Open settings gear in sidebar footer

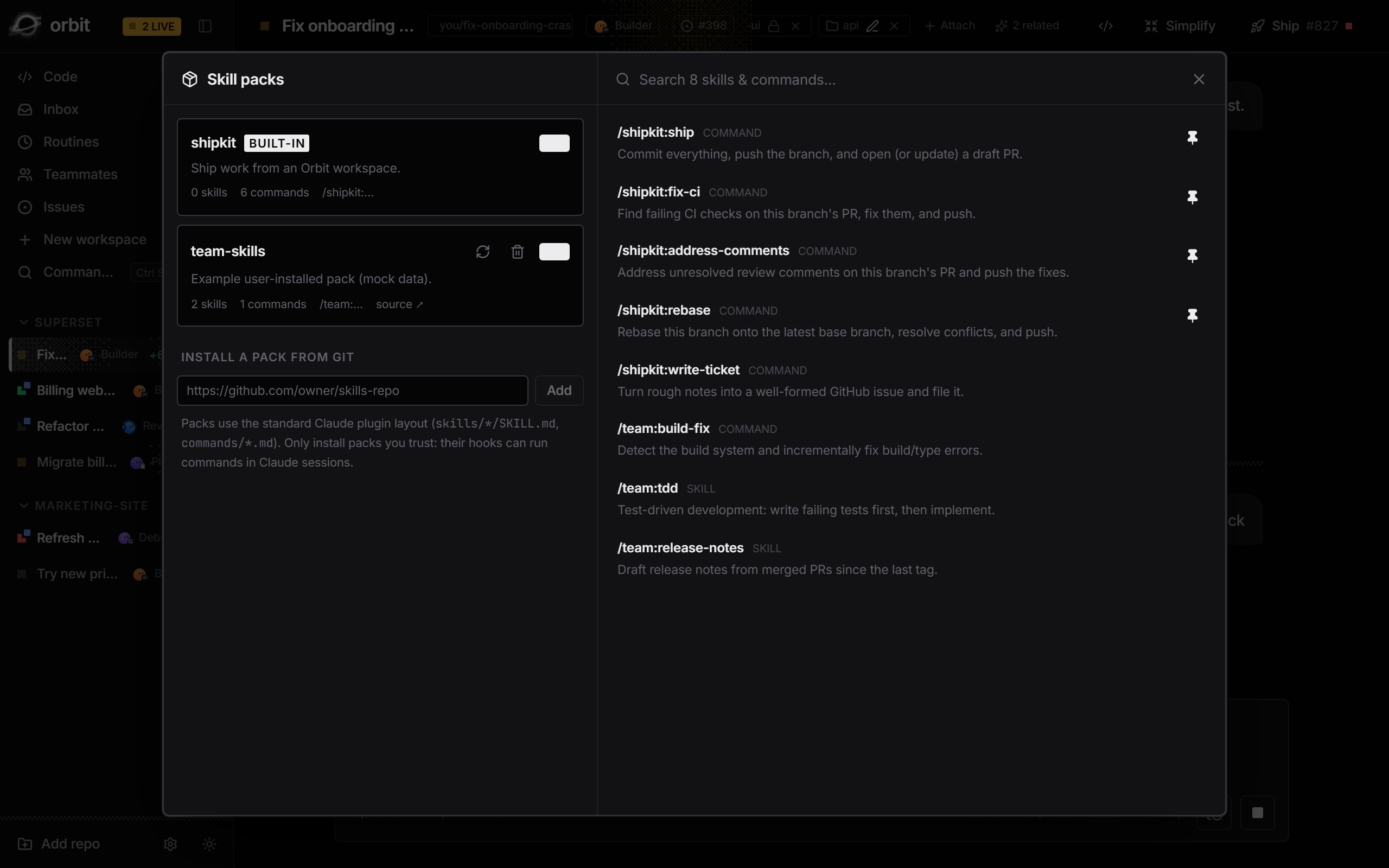[170, 844]
